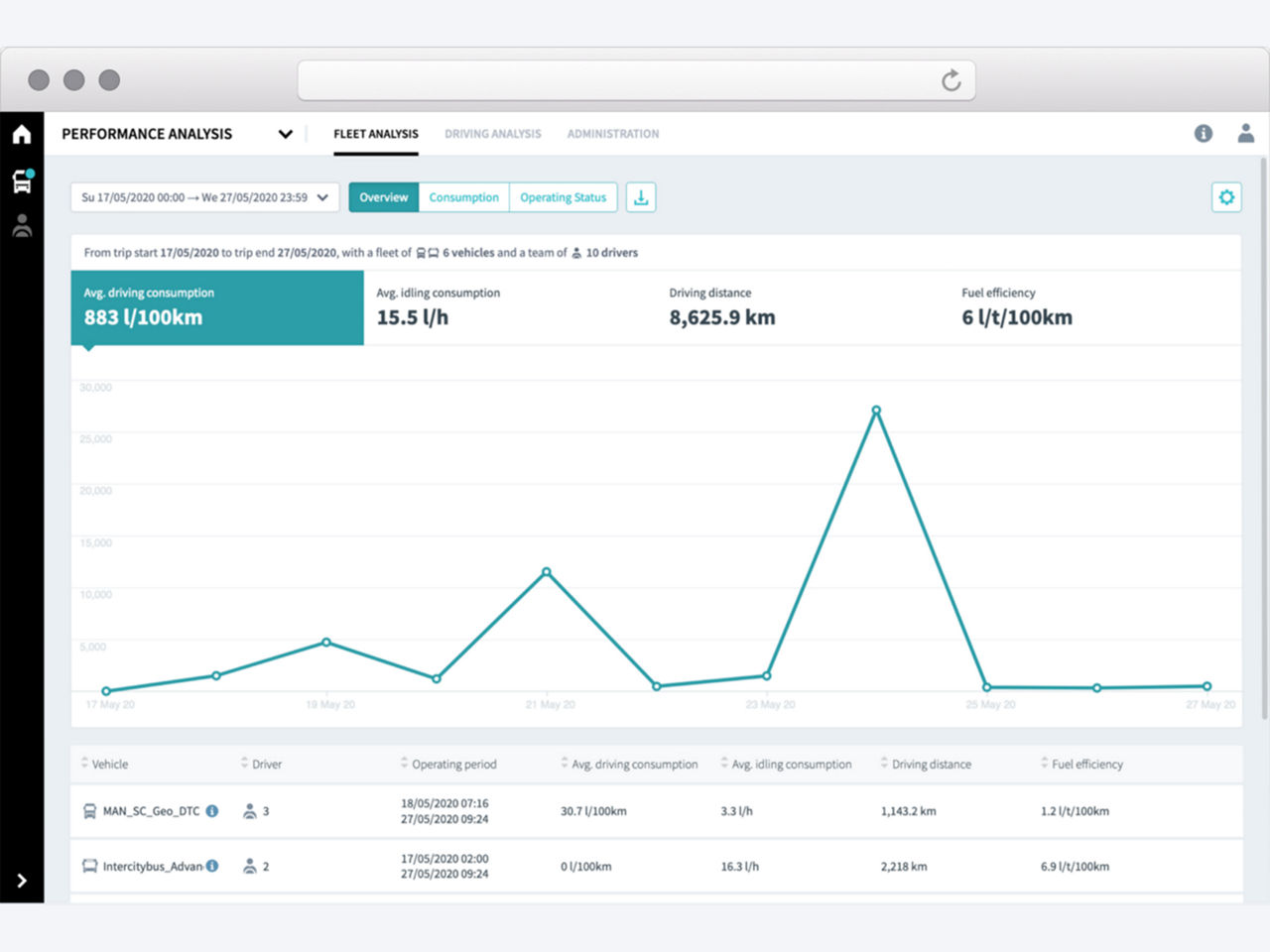Click info icon beside Intercitybus_Advan
This screenshot has width=1270, height=952.
(x=212, y=866)
